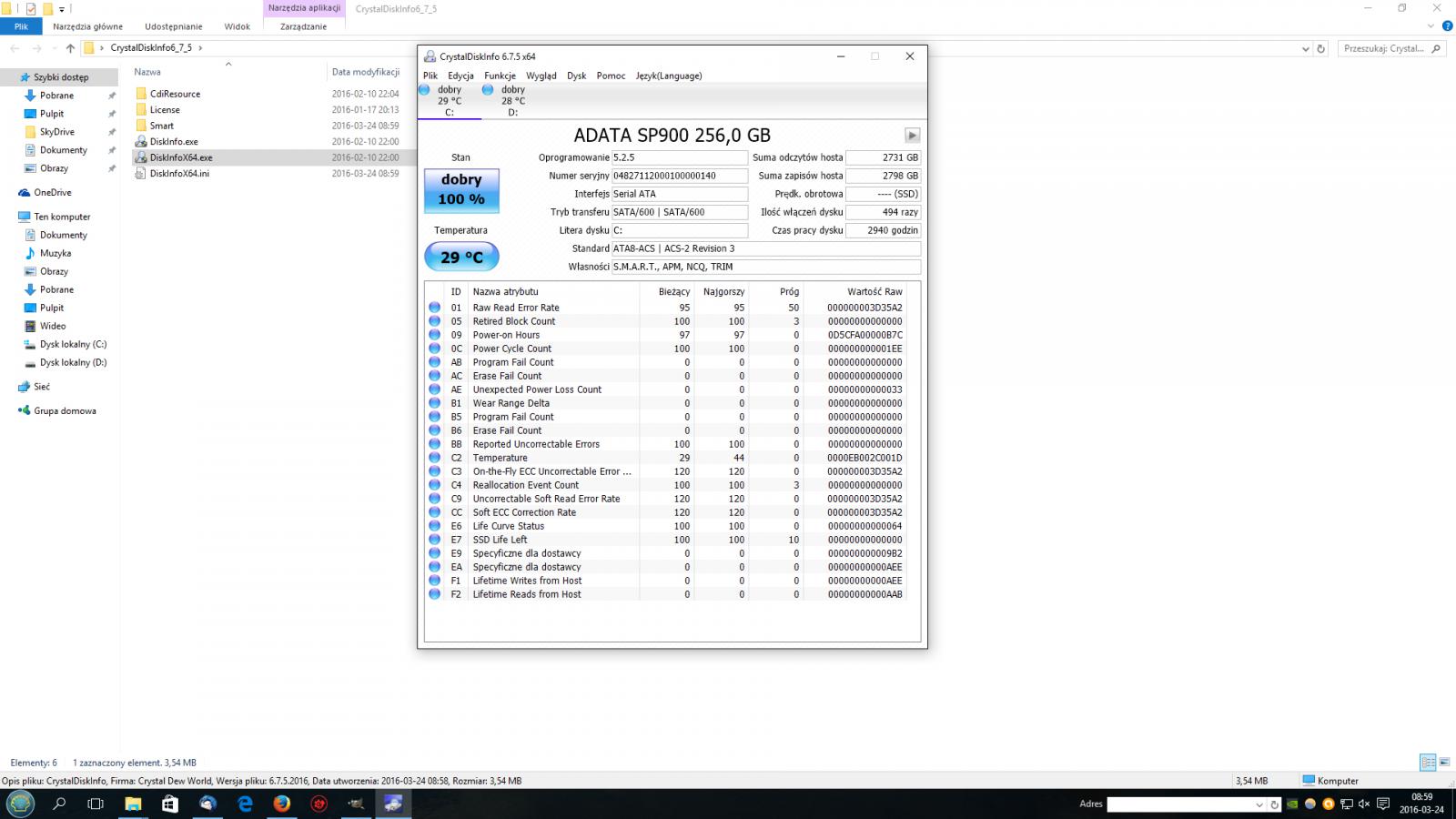The width and height of the screenshot is (1456, 819).
Task: Click the 29 °C temperature button
Action: pos(461,257)
